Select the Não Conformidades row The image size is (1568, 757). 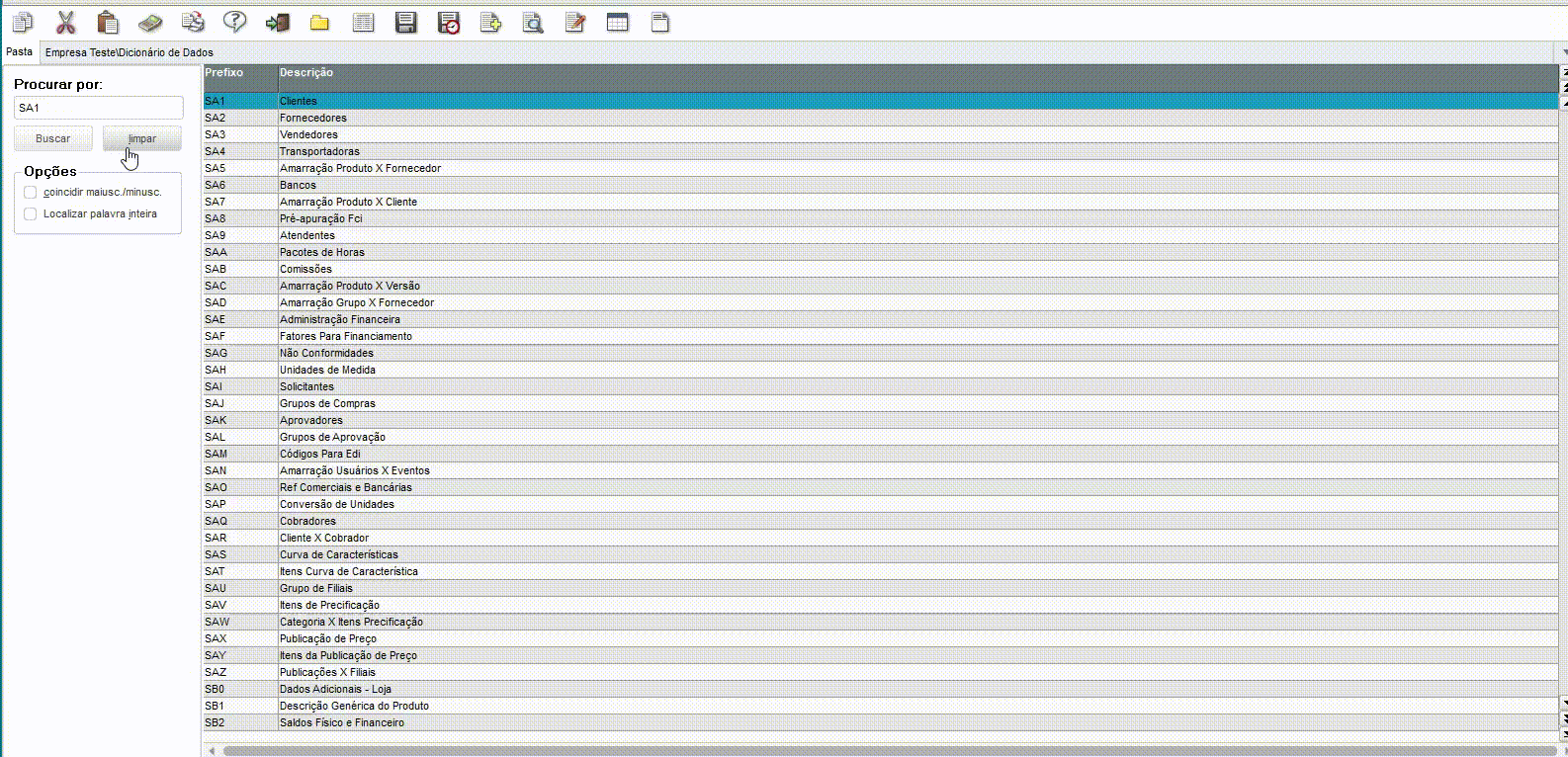[881, 353]
